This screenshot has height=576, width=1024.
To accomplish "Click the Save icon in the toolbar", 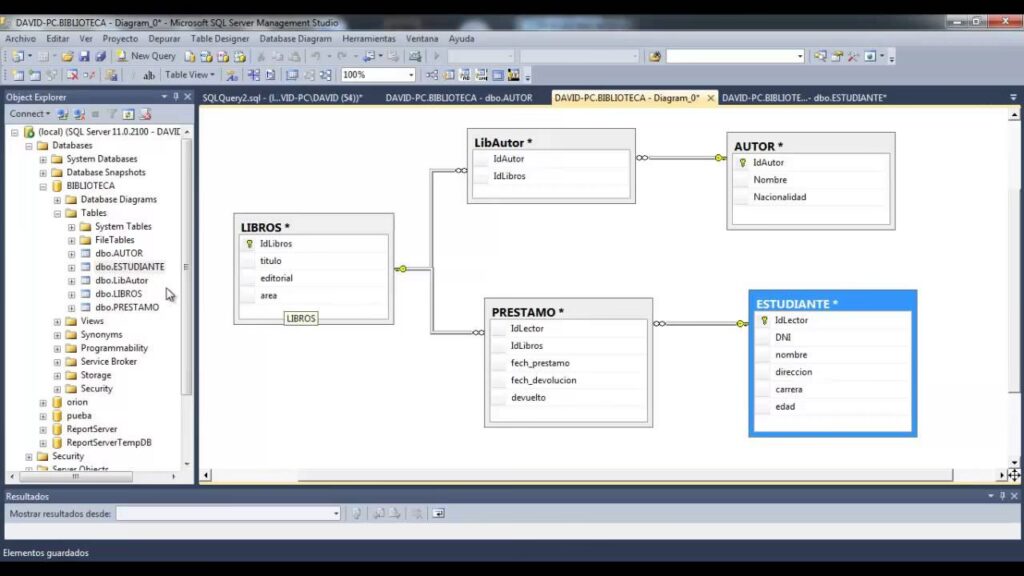I will point(84,56).
